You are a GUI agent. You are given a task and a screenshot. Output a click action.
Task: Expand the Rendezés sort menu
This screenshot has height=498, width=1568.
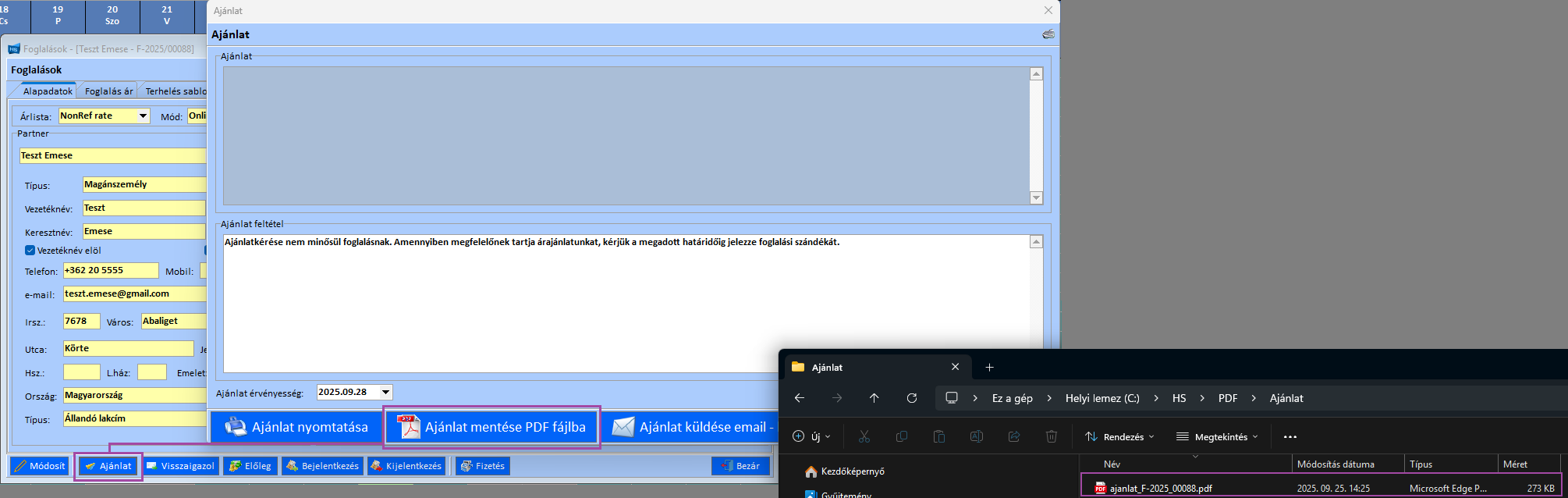(1119, 437)
